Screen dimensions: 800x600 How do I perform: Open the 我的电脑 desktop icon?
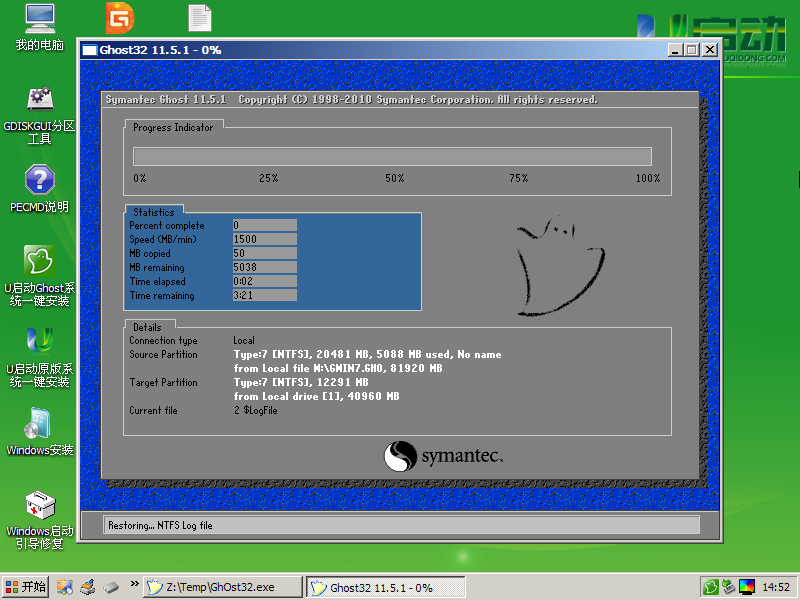[40, 27]
